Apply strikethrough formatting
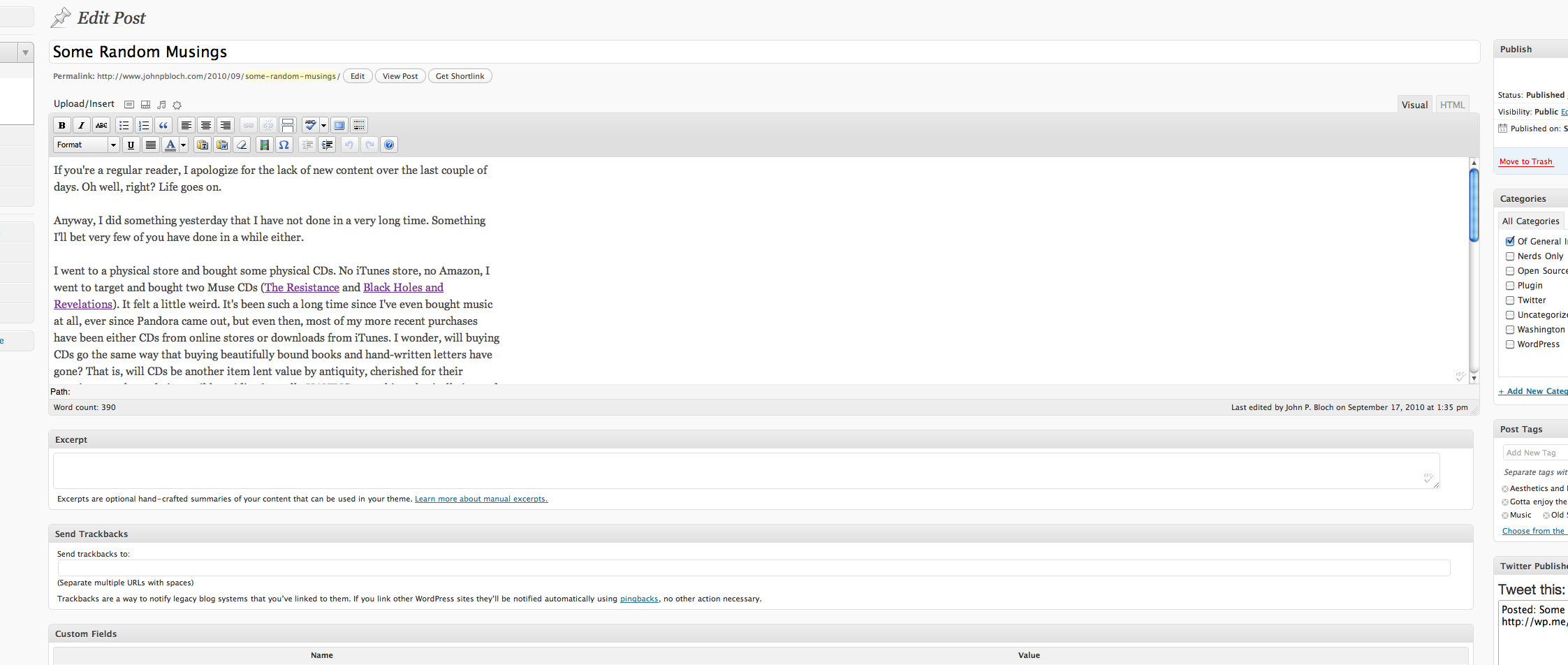 101,125
